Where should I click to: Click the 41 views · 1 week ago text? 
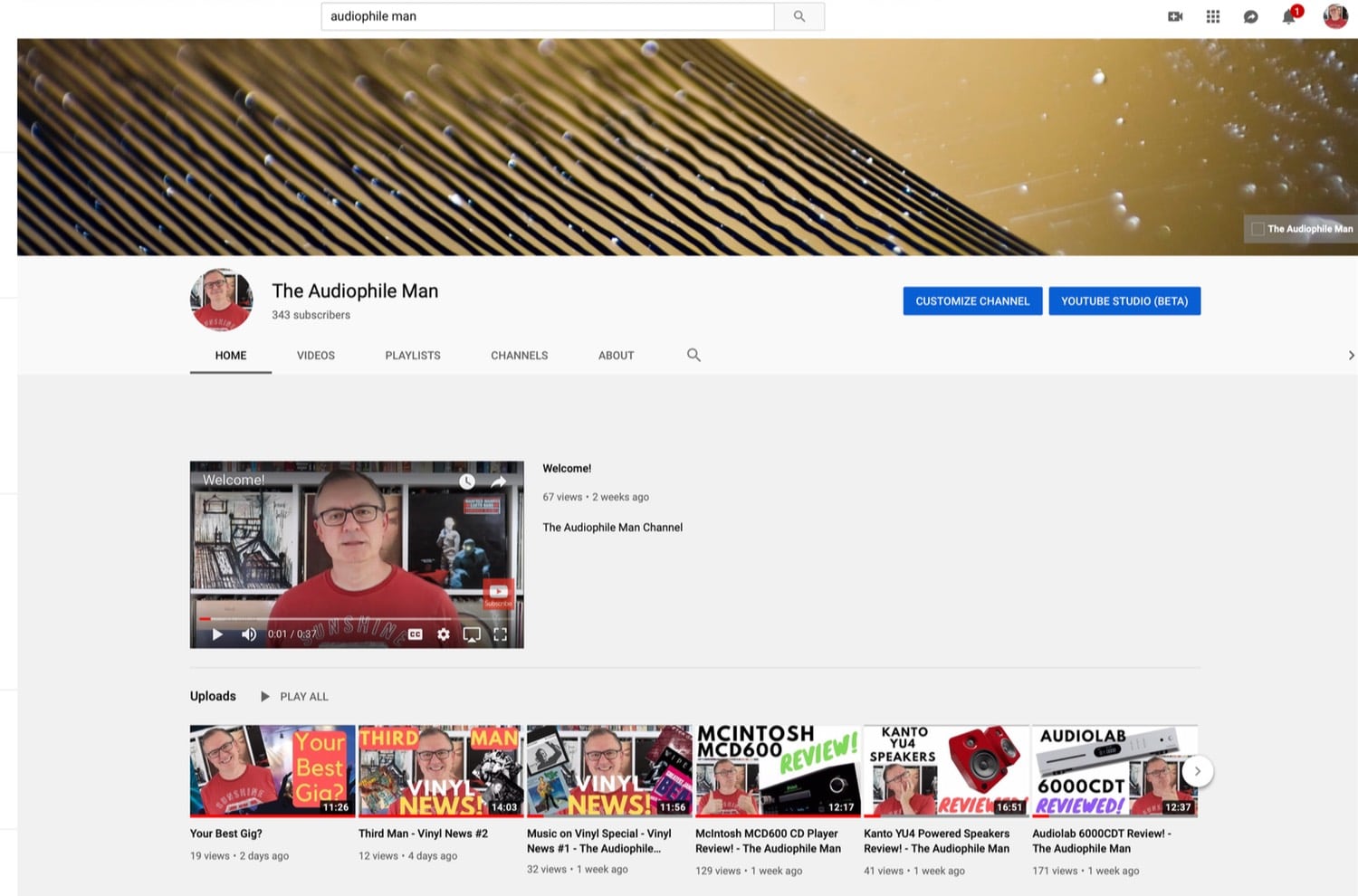pyautogui.click(x=914, y=871)
